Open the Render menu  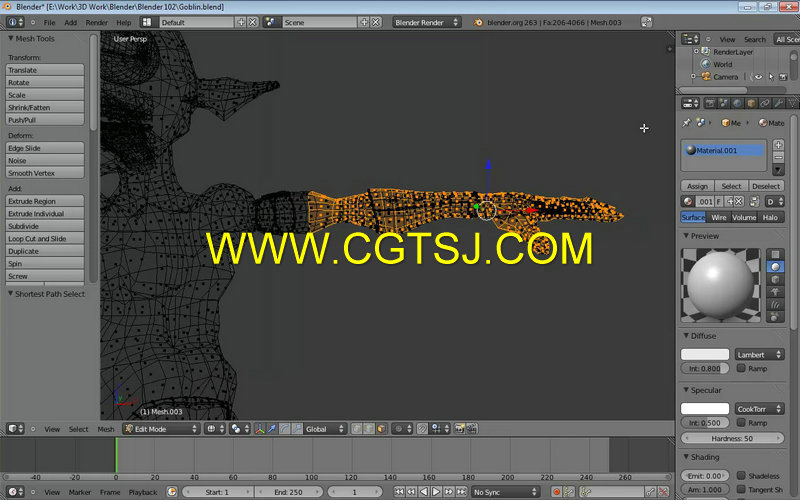click(x=96, y=22)
